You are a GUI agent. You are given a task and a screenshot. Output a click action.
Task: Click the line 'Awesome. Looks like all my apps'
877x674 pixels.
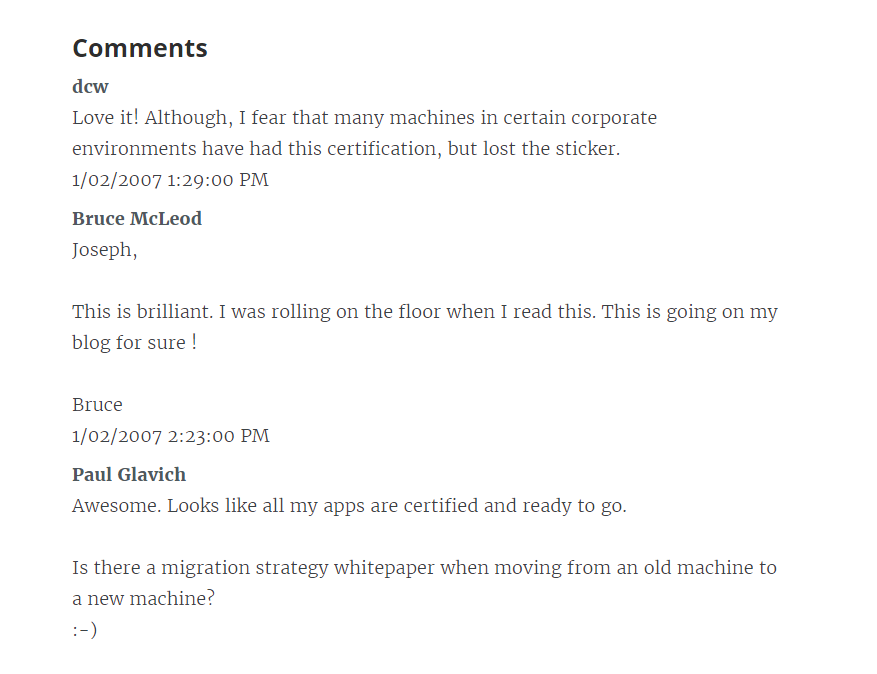350,506
